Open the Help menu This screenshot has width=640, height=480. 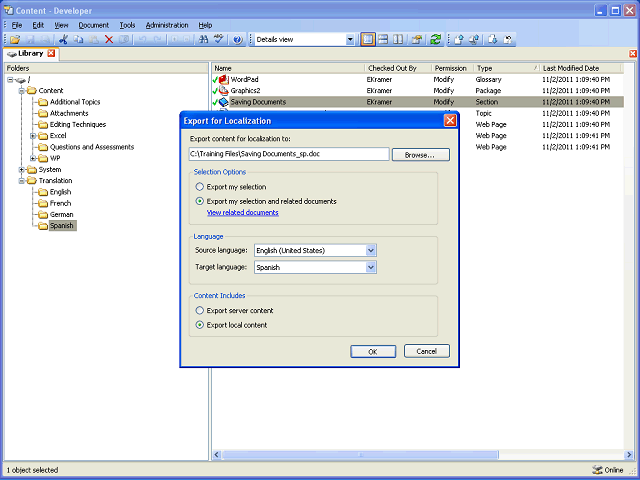(x=205, y=25)
